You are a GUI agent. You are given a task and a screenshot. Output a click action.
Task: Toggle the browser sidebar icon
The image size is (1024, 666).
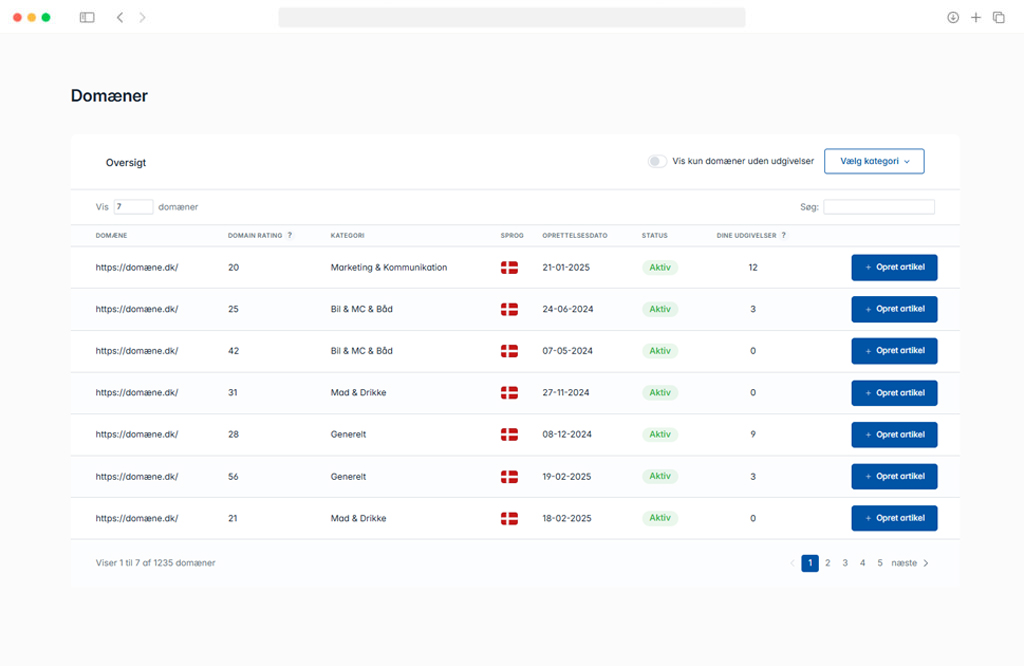(x=87, y=17)
